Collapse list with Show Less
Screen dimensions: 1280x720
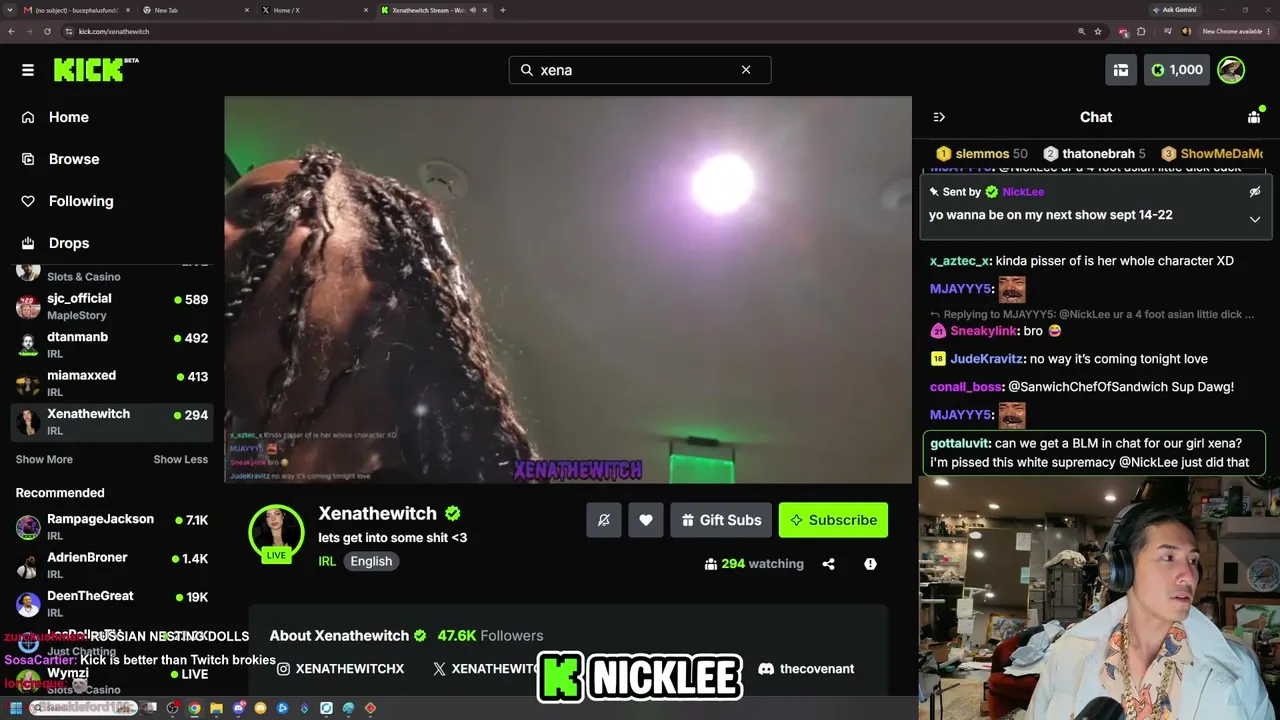point(181,459)
